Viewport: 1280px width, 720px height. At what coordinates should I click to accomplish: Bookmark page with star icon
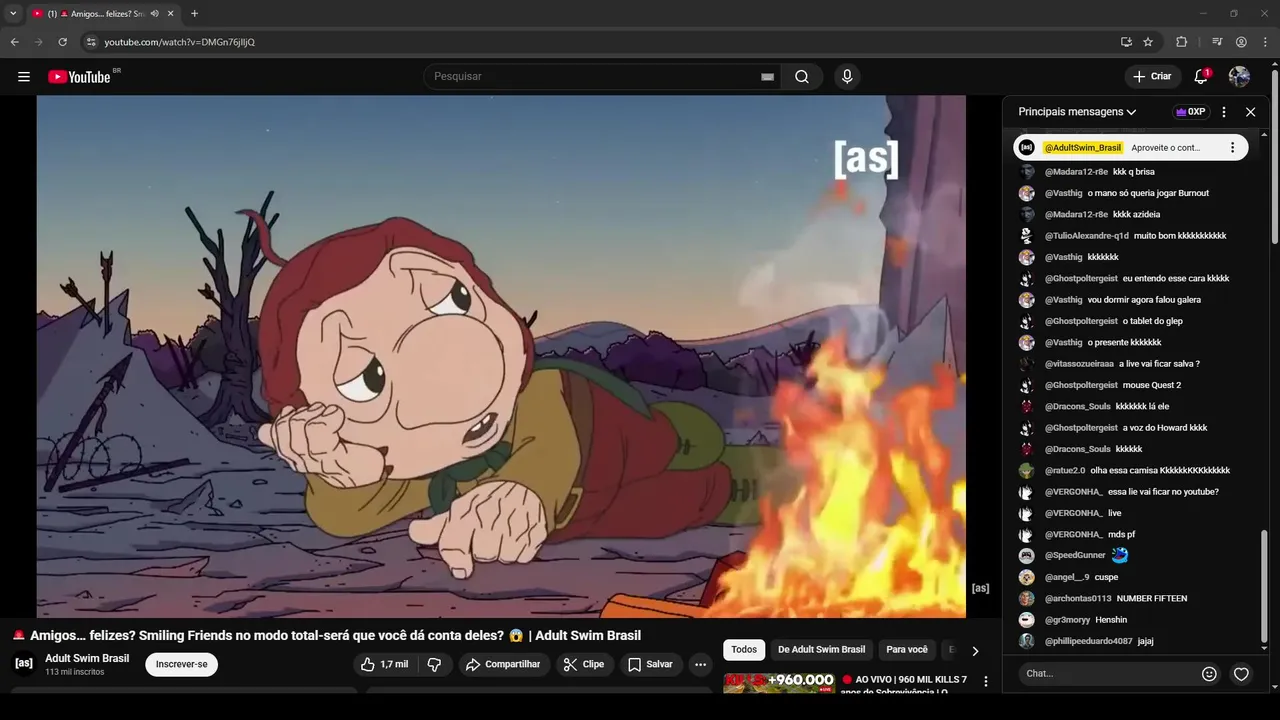(1148, 42)
